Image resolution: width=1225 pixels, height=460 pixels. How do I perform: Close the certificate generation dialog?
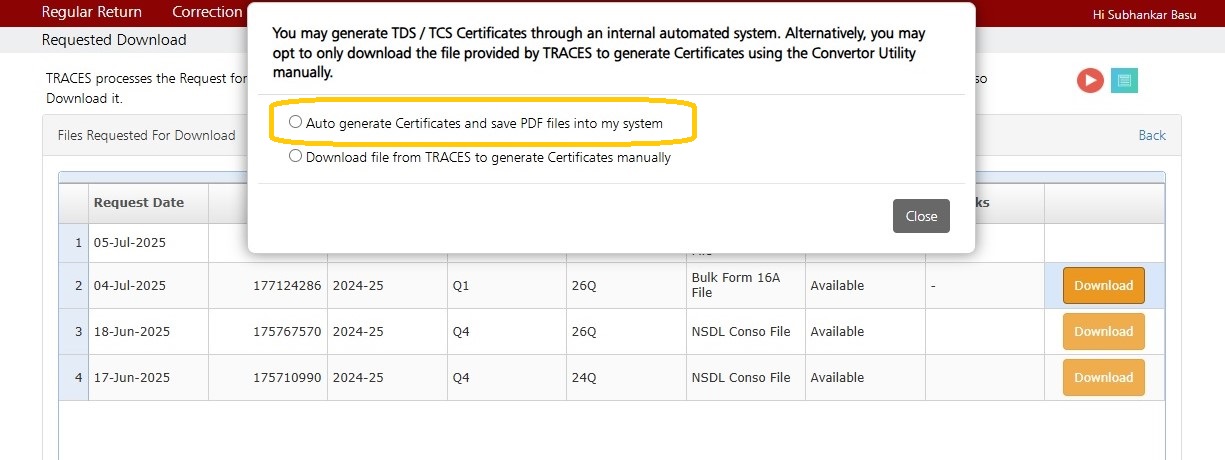(x=921, y=216)
